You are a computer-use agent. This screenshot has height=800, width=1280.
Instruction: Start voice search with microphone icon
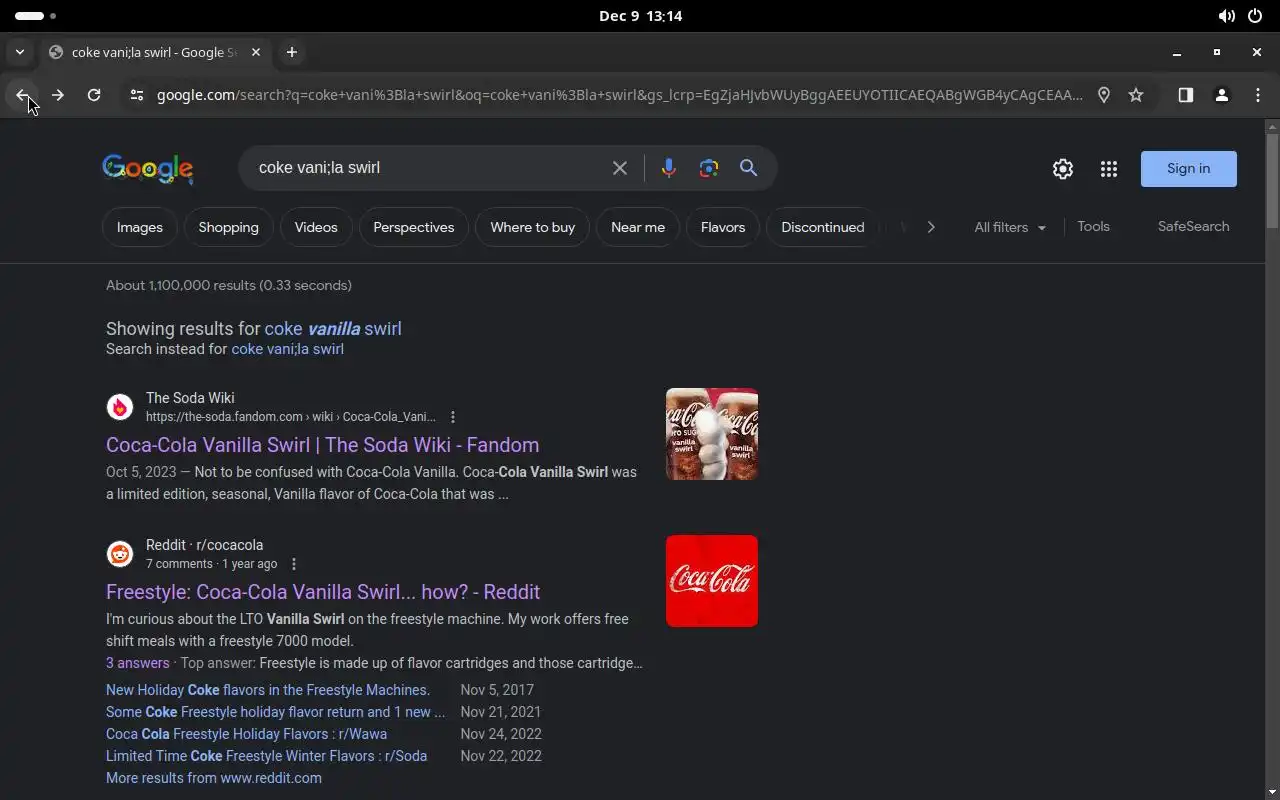click(x=669, y=168)
